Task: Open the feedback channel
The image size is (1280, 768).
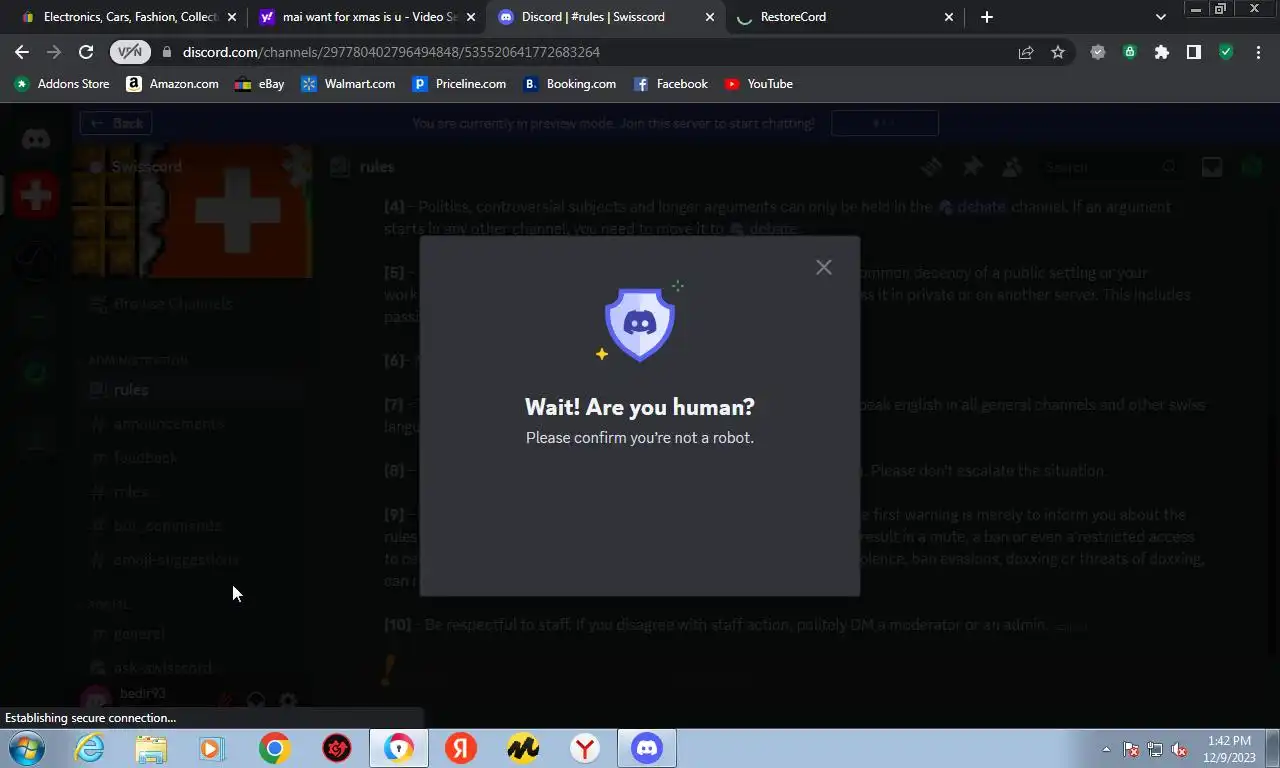Action: coord(192,457)
